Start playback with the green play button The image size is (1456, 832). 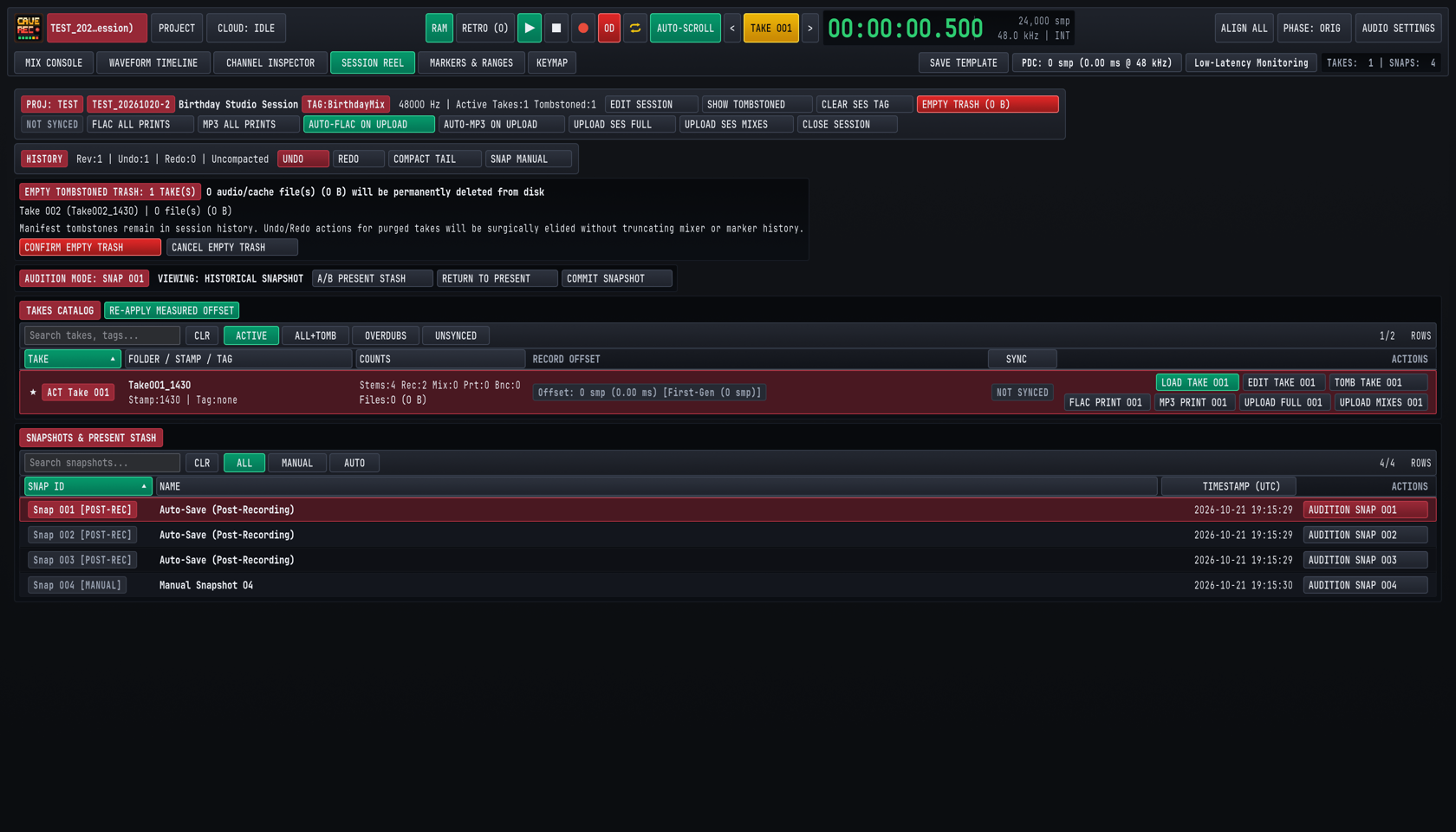pyautogui.click(x=530, y=28)
